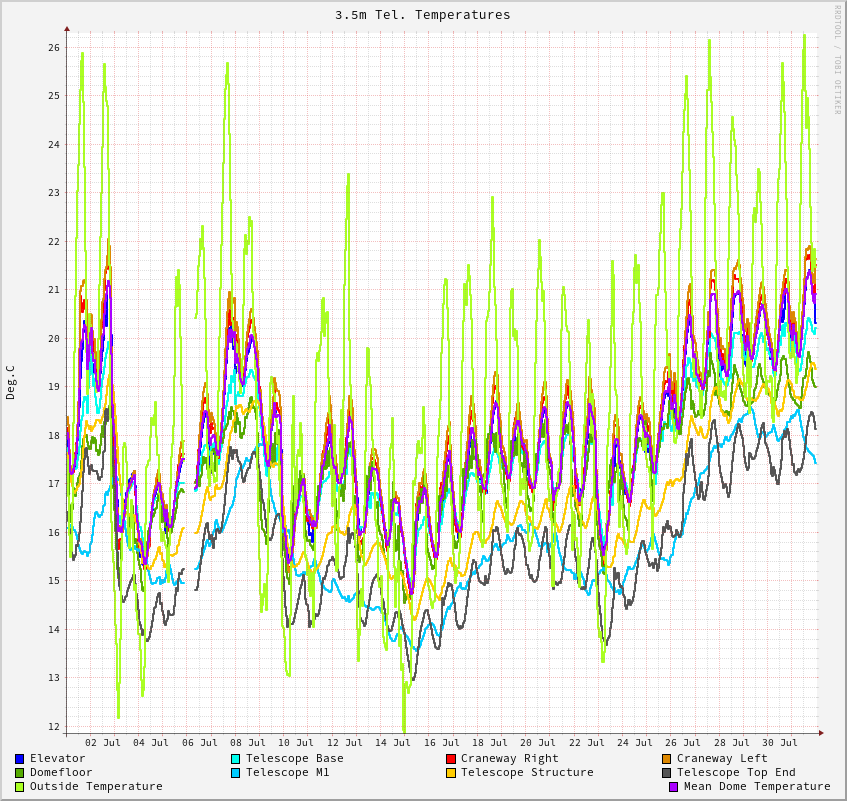The image size is (847, 801).
Task: Click the lime Outside Temperature swatch
Action: (x=20, y=787)
